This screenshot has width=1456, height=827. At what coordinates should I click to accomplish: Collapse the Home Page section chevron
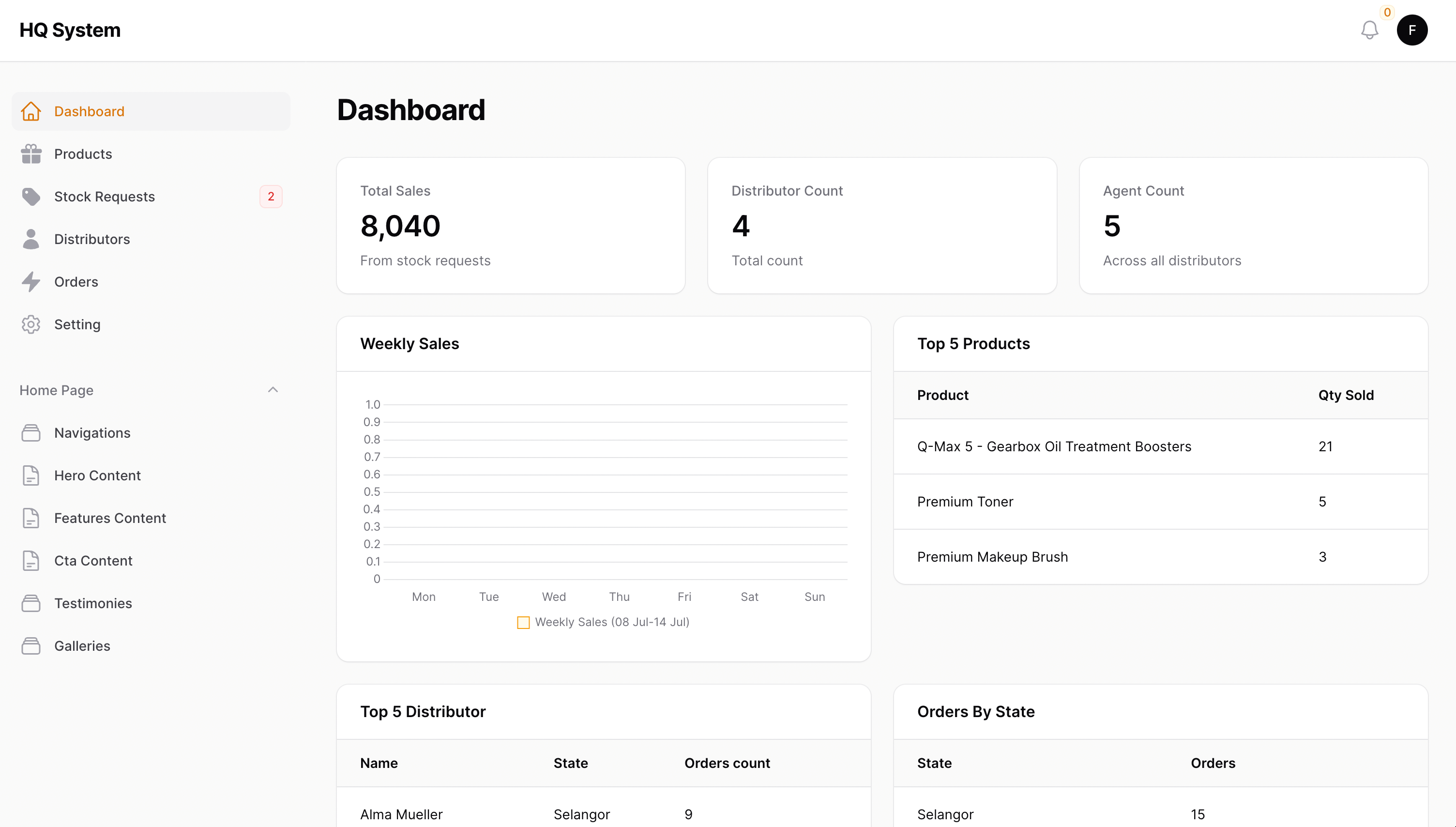click(x=273, y=390)
